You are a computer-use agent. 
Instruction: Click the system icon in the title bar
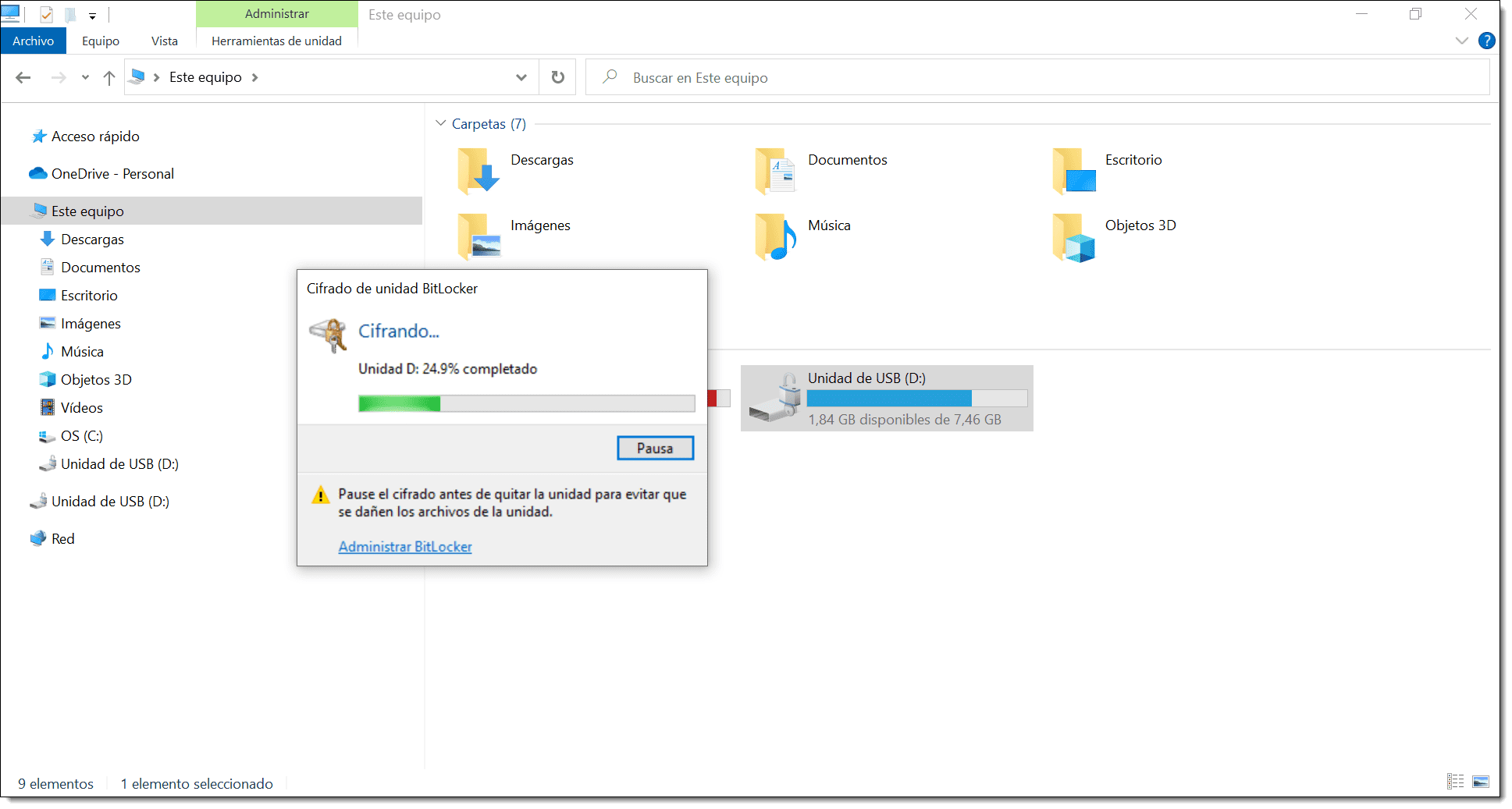[11, 13]
